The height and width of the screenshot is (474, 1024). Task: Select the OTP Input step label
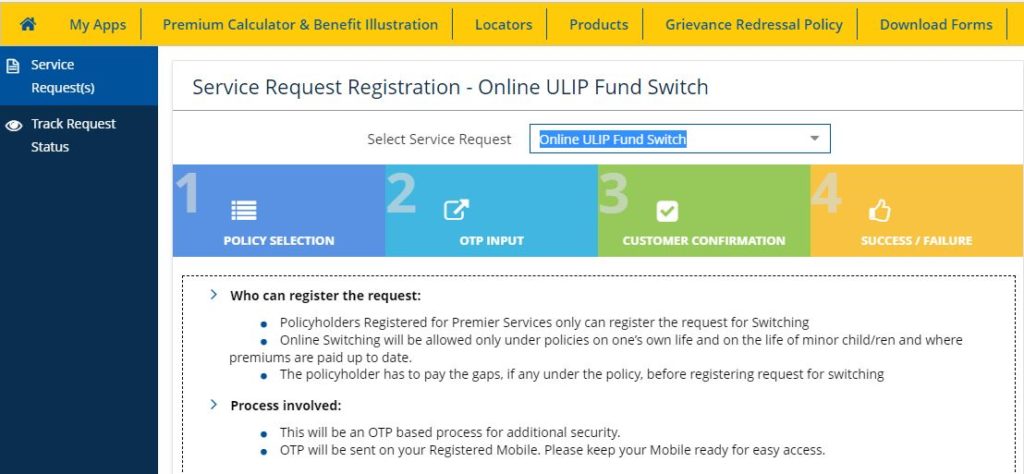coord(491,241)
